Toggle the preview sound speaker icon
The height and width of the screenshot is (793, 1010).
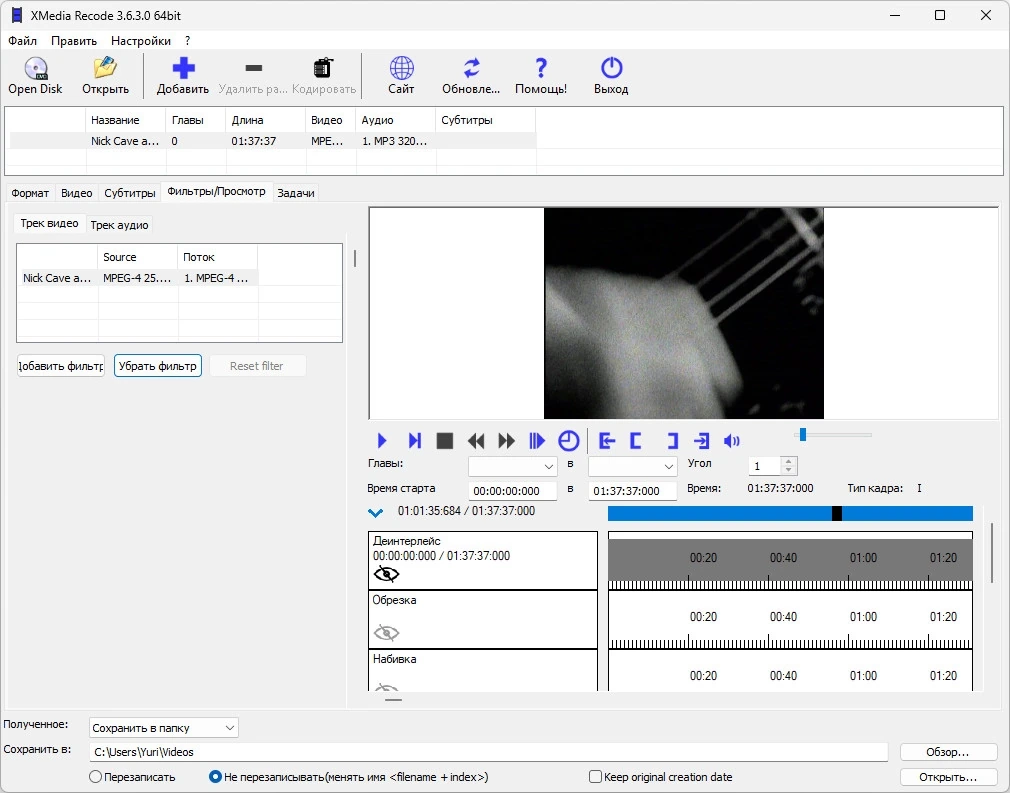[731, 441]
